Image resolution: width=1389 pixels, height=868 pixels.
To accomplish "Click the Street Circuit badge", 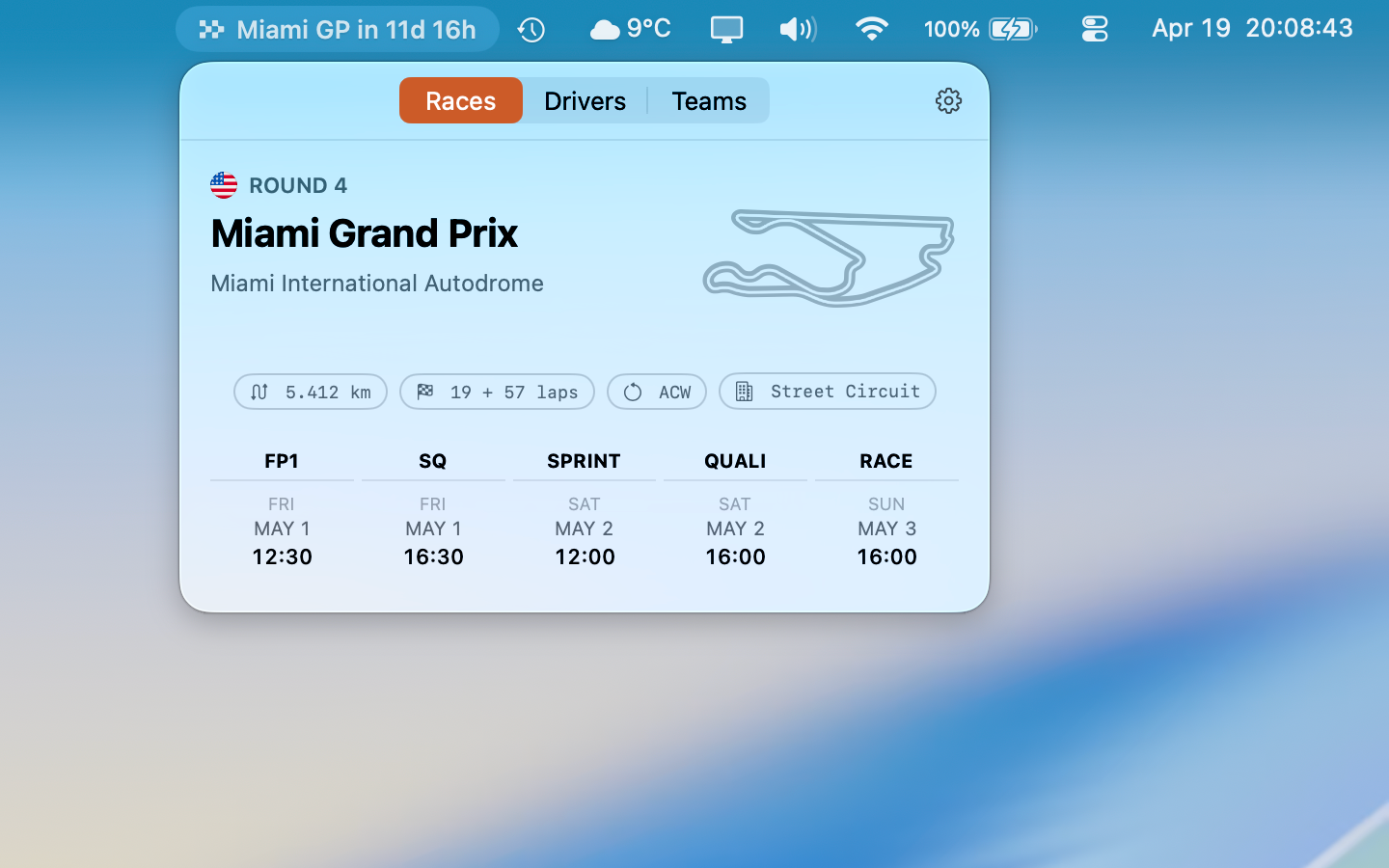I will coord(828,392).
